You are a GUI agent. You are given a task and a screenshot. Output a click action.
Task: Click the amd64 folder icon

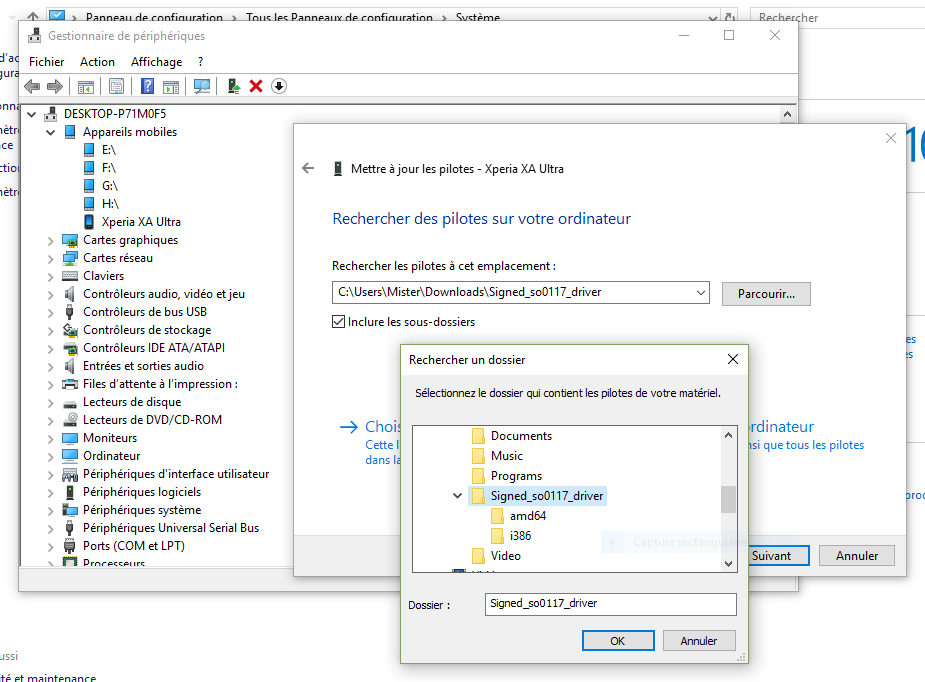pyautogui.click(x=497, y=516)
